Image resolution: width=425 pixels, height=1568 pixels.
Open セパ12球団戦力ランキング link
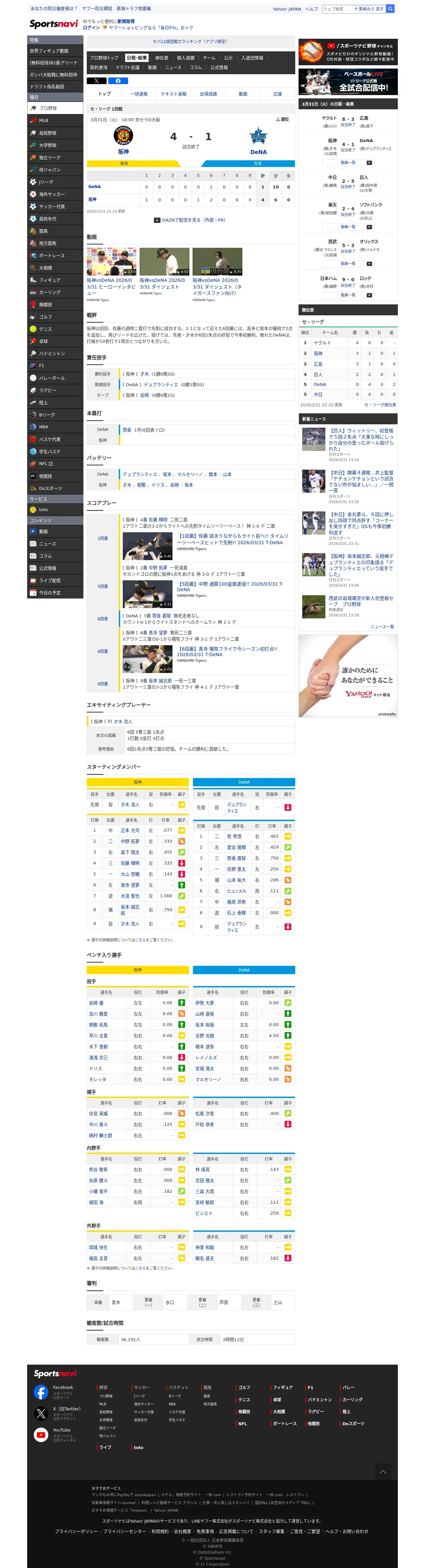pos(190,41)
